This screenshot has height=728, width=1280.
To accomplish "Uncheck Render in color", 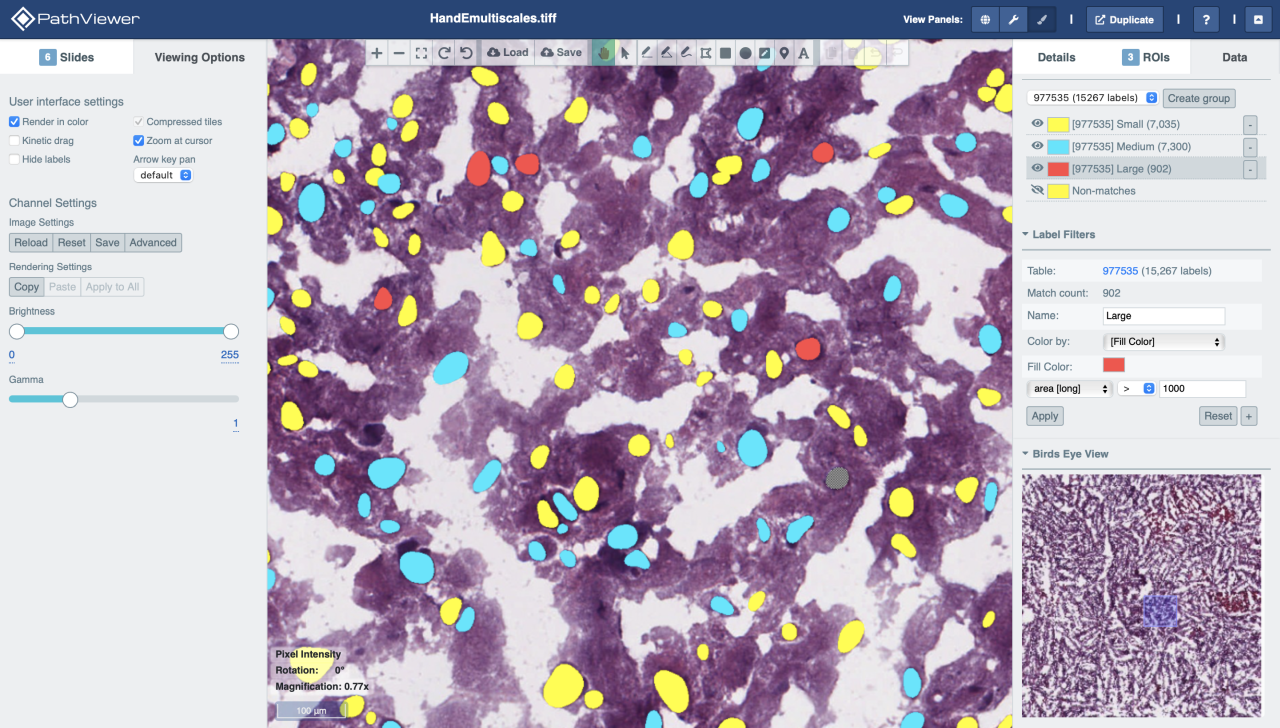I will tap(14, 122).
